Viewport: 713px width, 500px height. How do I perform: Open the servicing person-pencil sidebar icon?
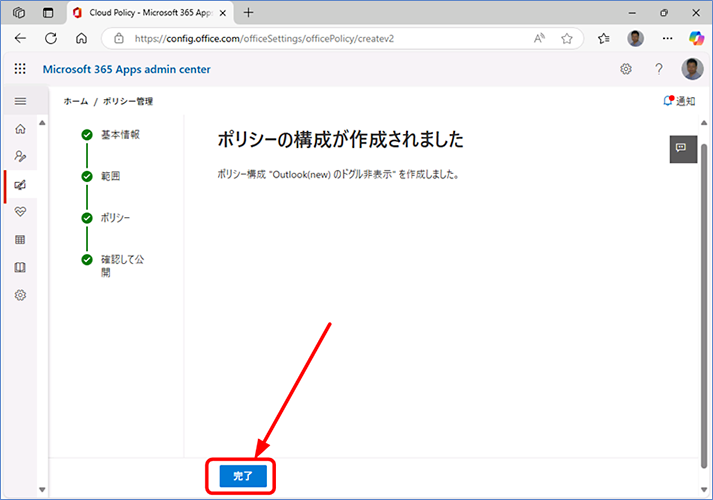[x=20, y=156]
